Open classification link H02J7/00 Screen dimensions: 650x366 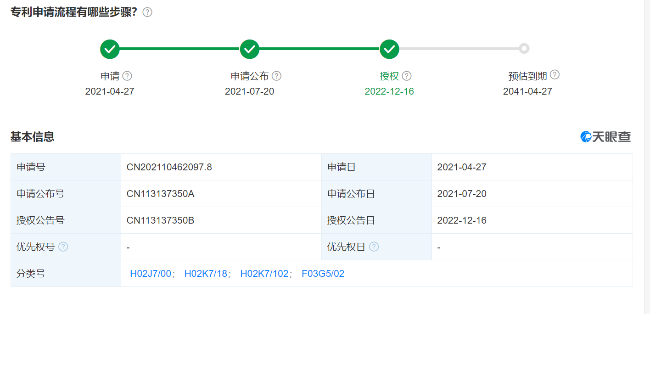(150, 274)
